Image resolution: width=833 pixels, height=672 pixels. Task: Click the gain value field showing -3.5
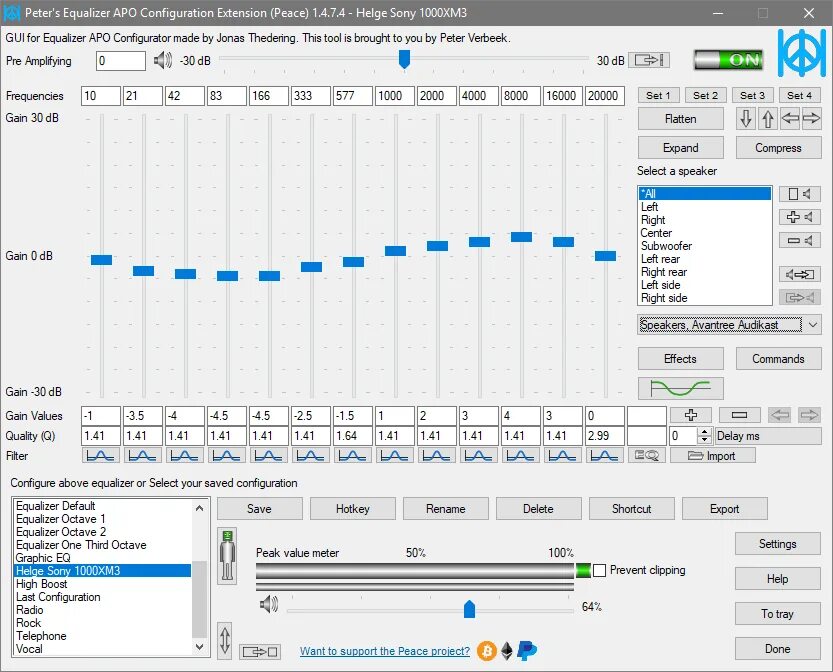coord(142,415)
